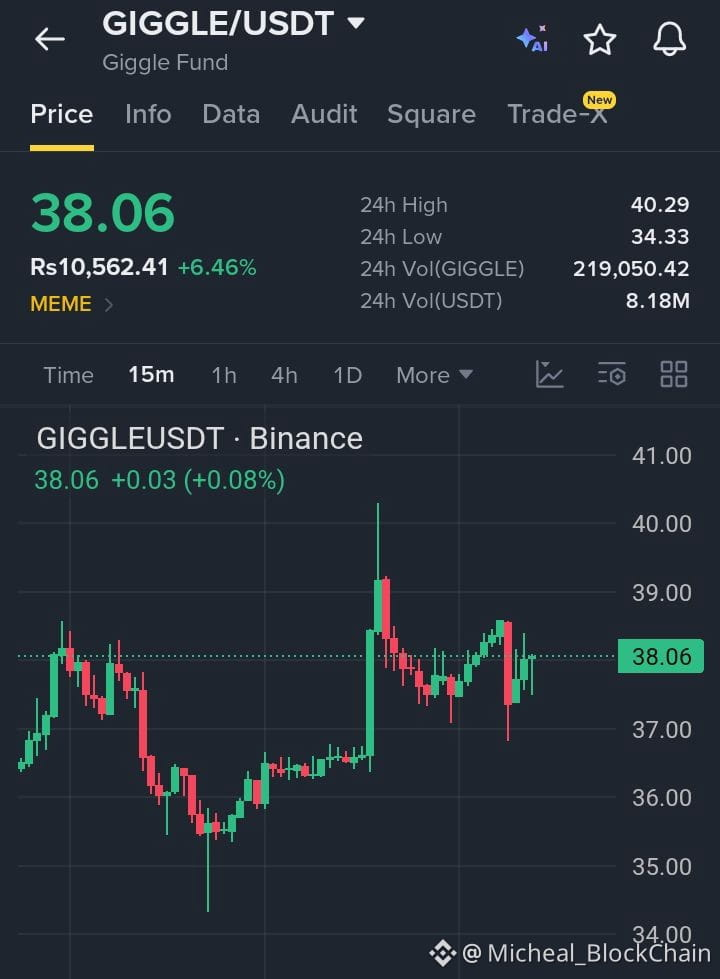
Task: Set a price alert with bell icon
Action: (x=669, y=39)
